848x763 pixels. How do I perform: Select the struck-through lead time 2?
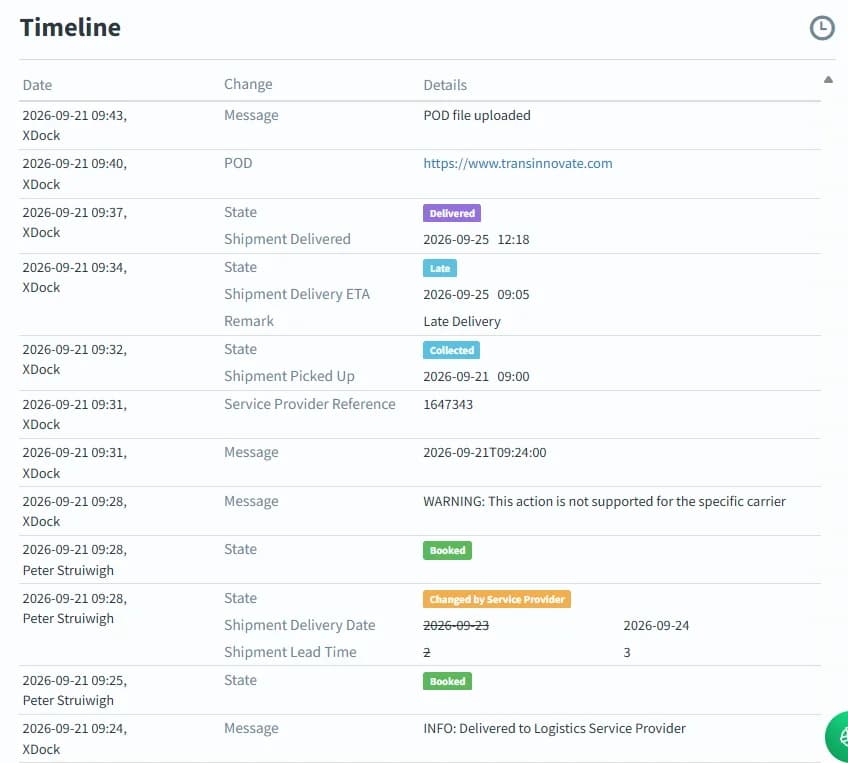click(x=427, y=653)
